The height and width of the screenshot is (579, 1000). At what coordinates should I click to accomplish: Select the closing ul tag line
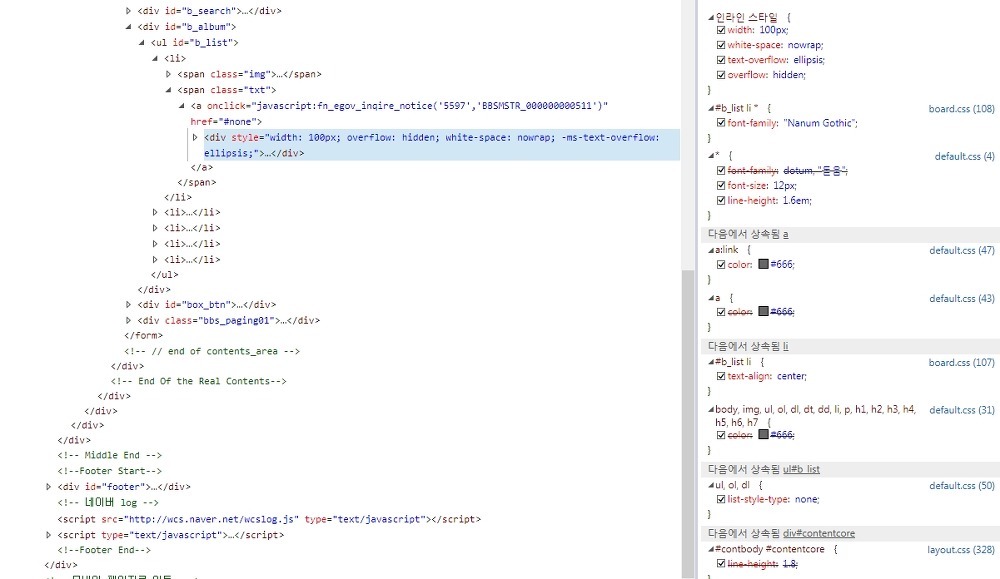[x=165, y=275]
